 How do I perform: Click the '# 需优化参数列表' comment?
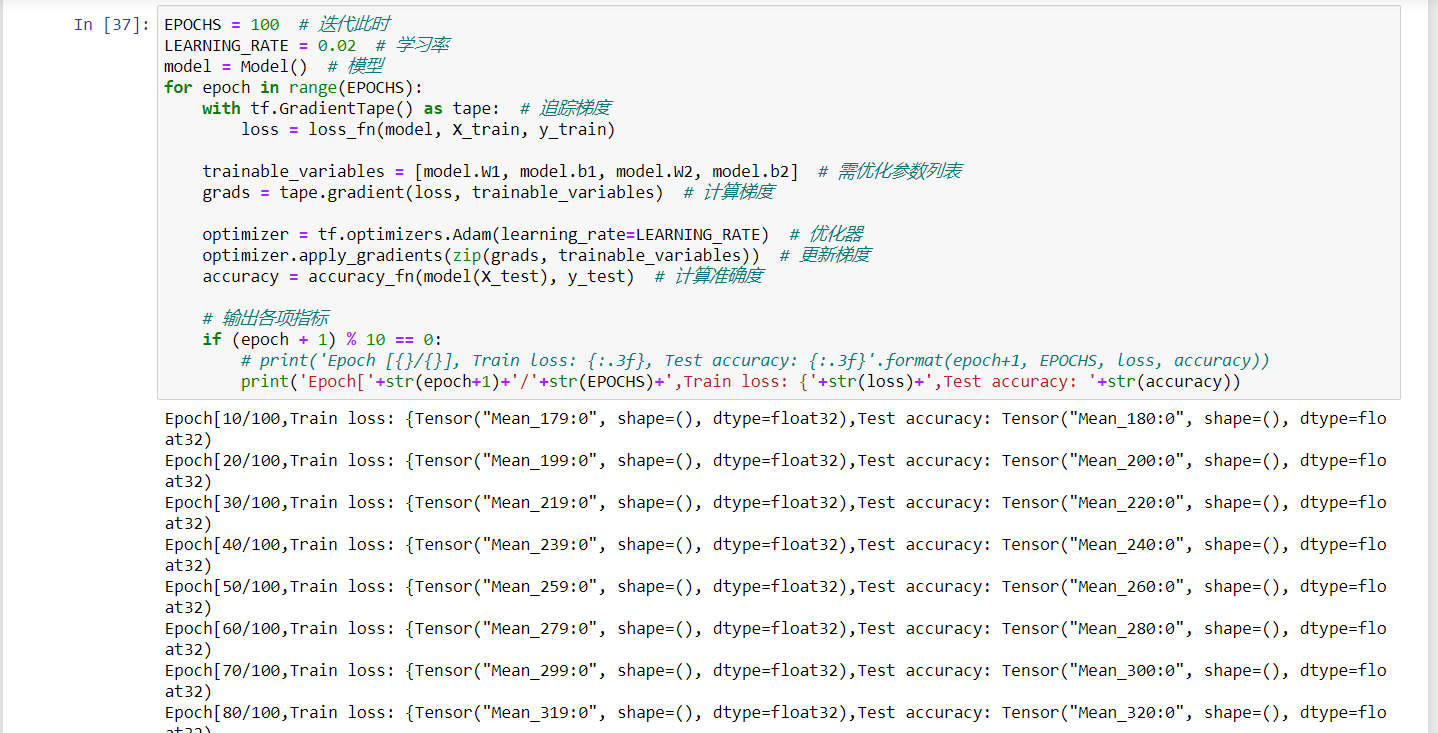pyautogui.click(x=890, y=171)
